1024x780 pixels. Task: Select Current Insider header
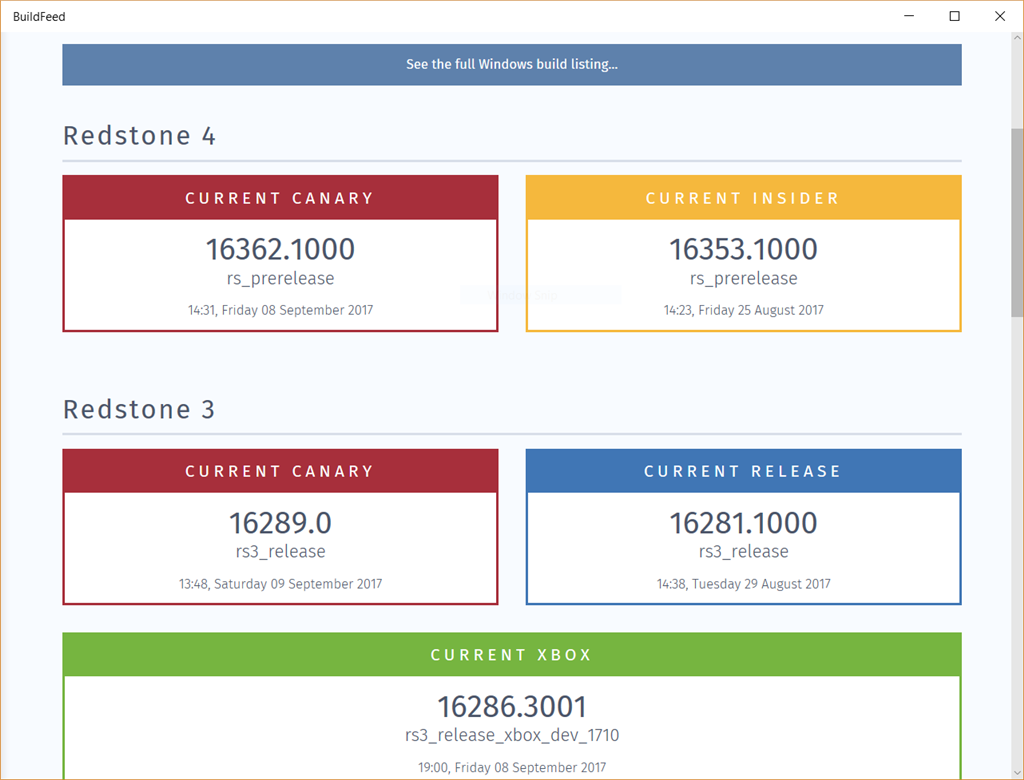(x=743, y=198)
